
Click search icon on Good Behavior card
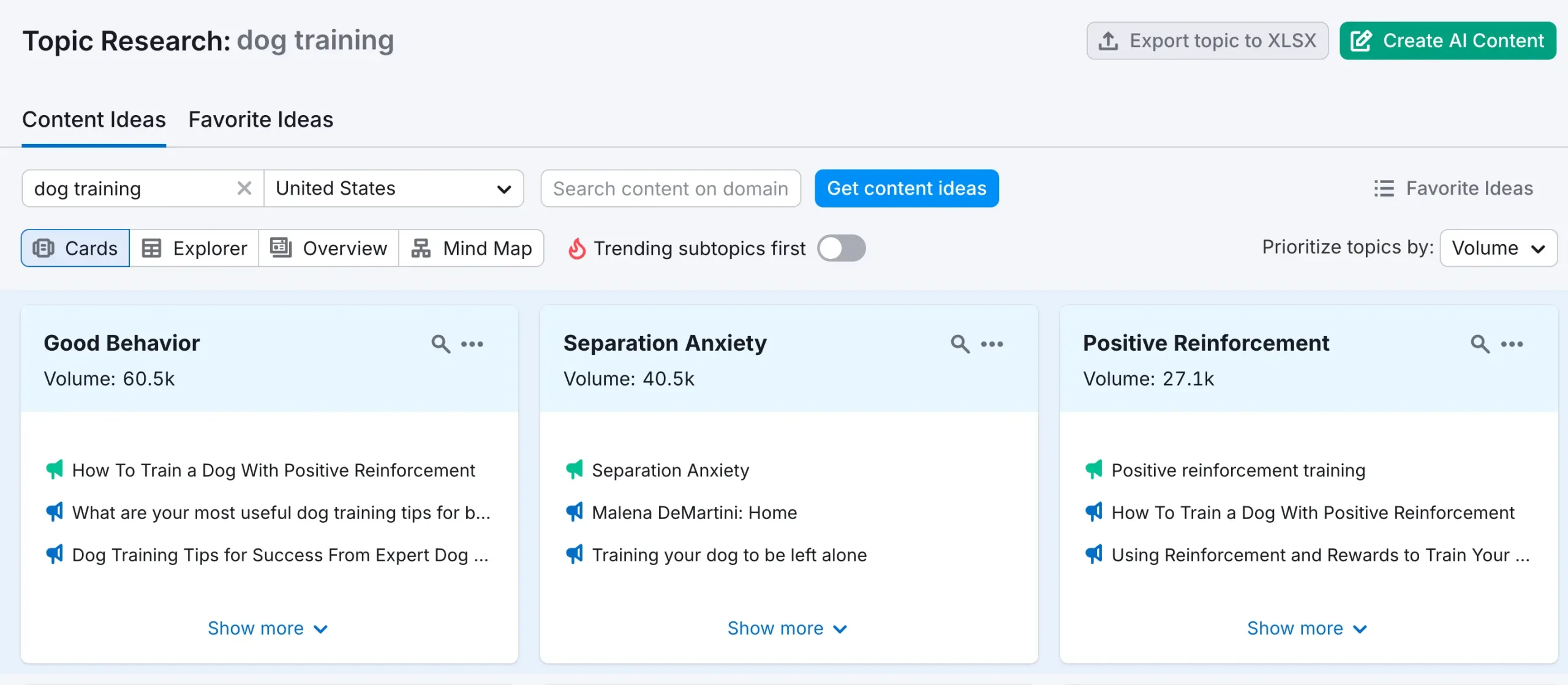[440, 344]
